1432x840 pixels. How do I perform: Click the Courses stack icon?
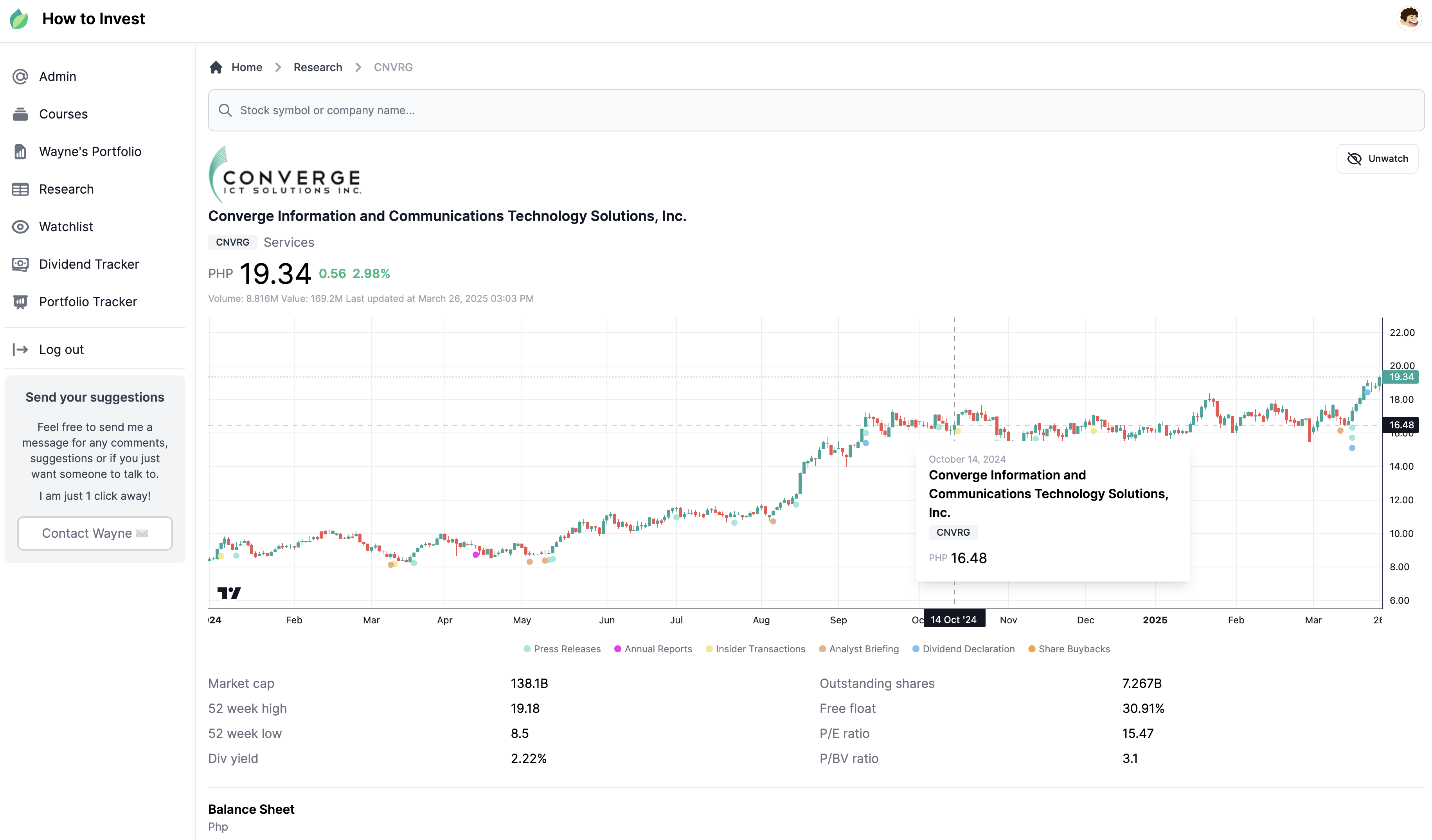[x=20, y=114]
